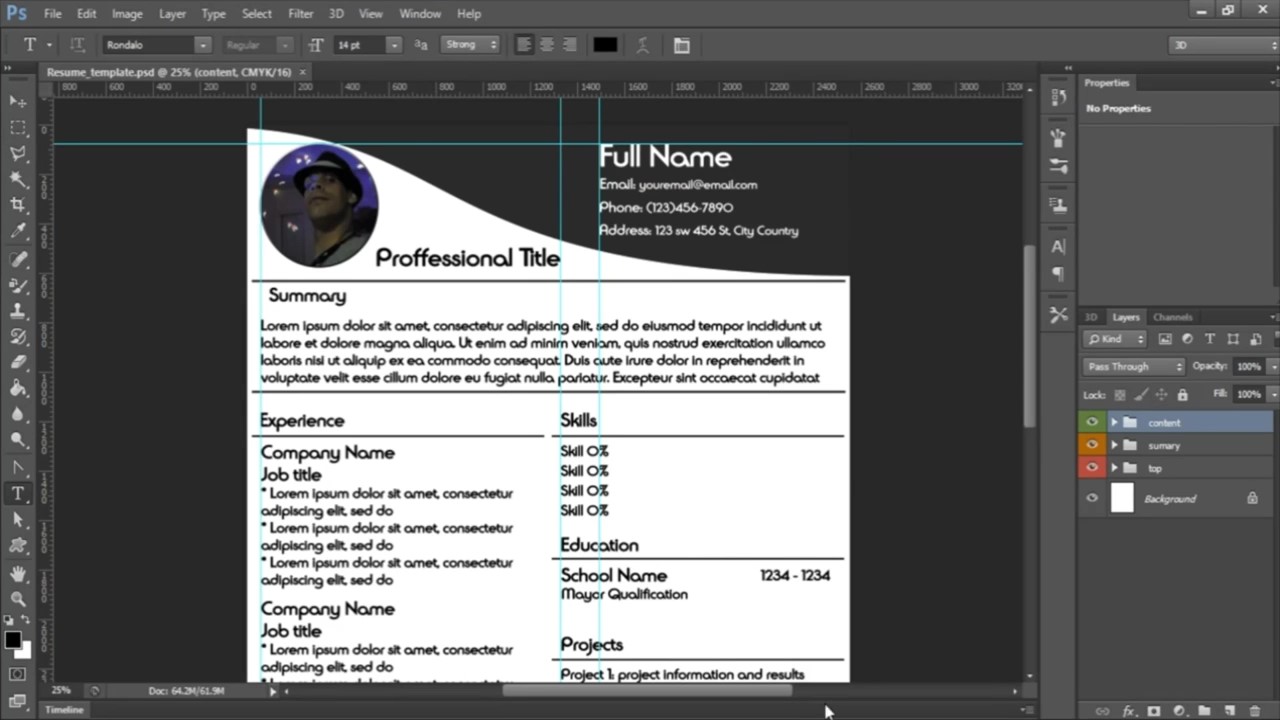Open the Paragraph panel icon
The image size is (1280, 720).
coord(1058,274)
